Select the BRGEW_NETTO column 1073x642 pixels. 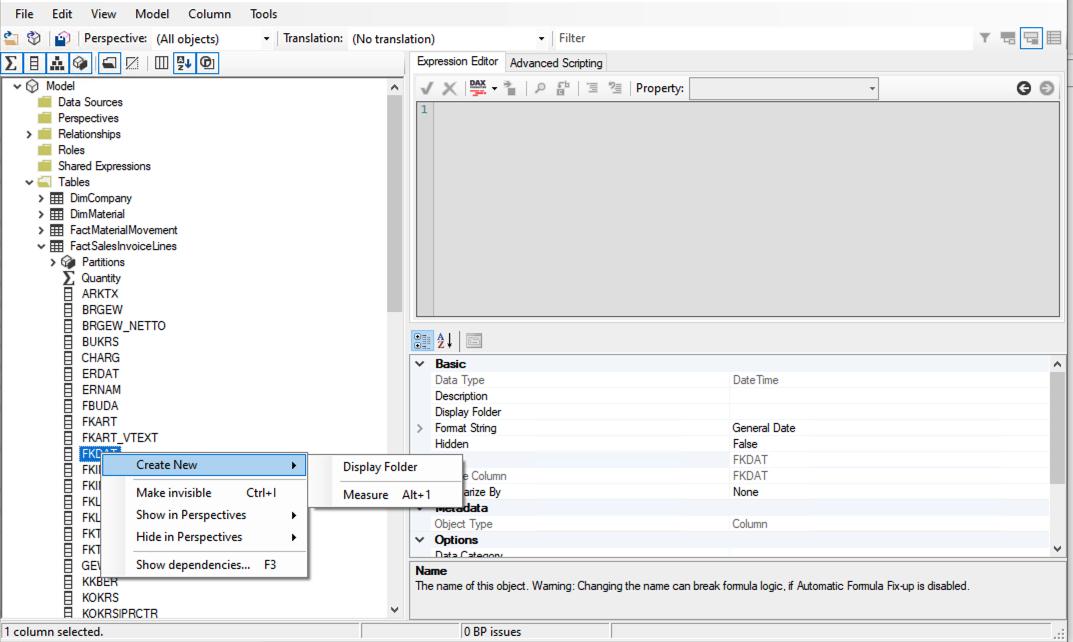pyautogui.click(x=124, y=326)
